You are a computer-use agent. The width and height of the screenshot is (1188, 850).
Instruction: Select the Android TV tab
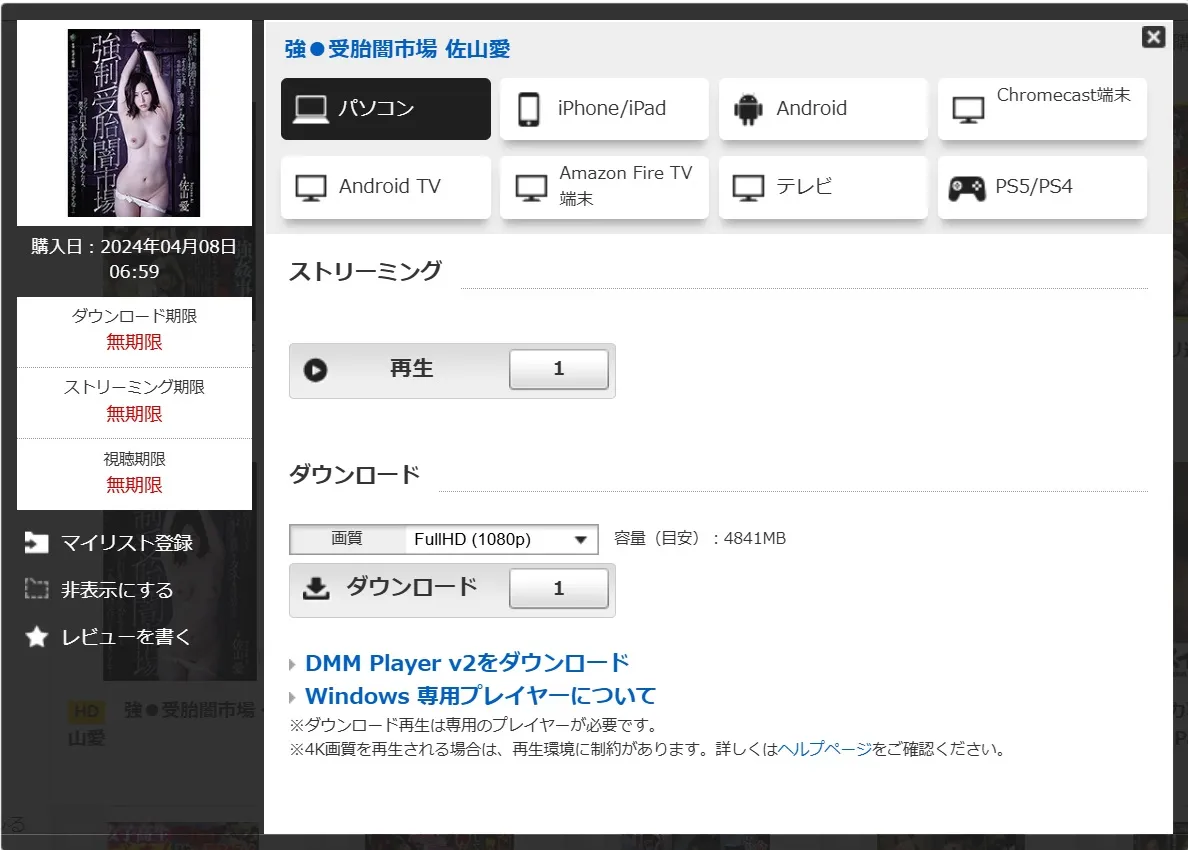pos(386,187)
